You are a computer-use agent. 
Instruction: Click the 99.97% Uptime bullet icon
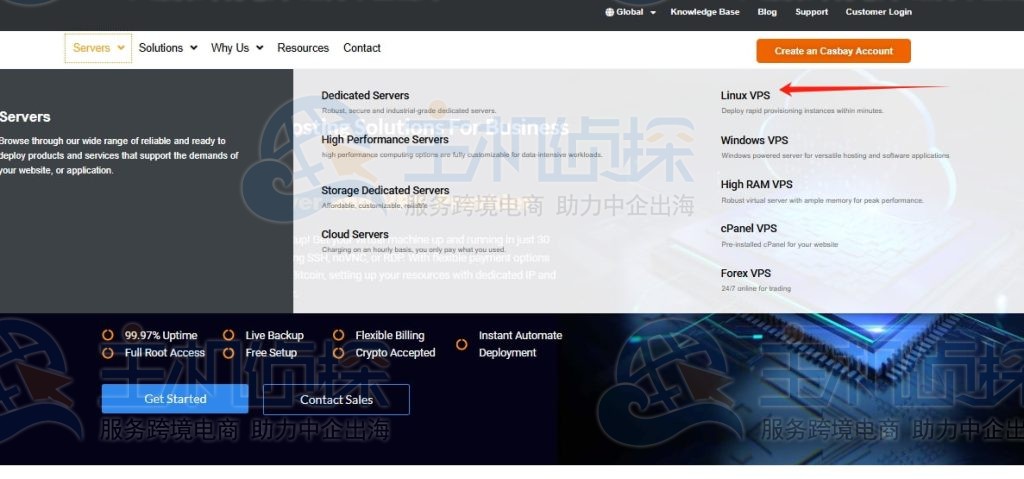[108, 335]
